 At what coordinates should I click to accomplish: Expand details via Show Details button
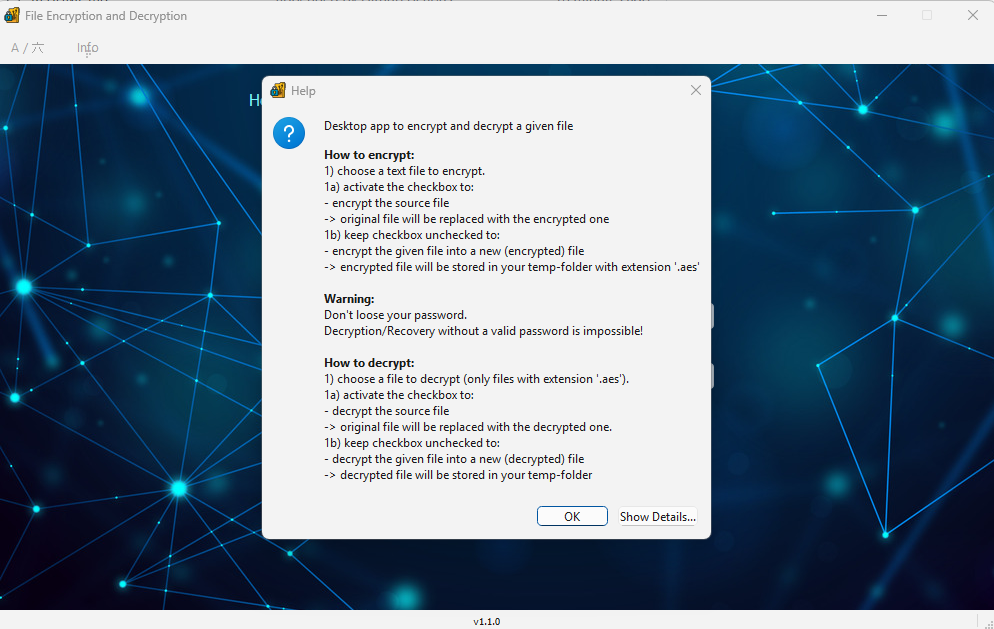(x=657, y=515)
